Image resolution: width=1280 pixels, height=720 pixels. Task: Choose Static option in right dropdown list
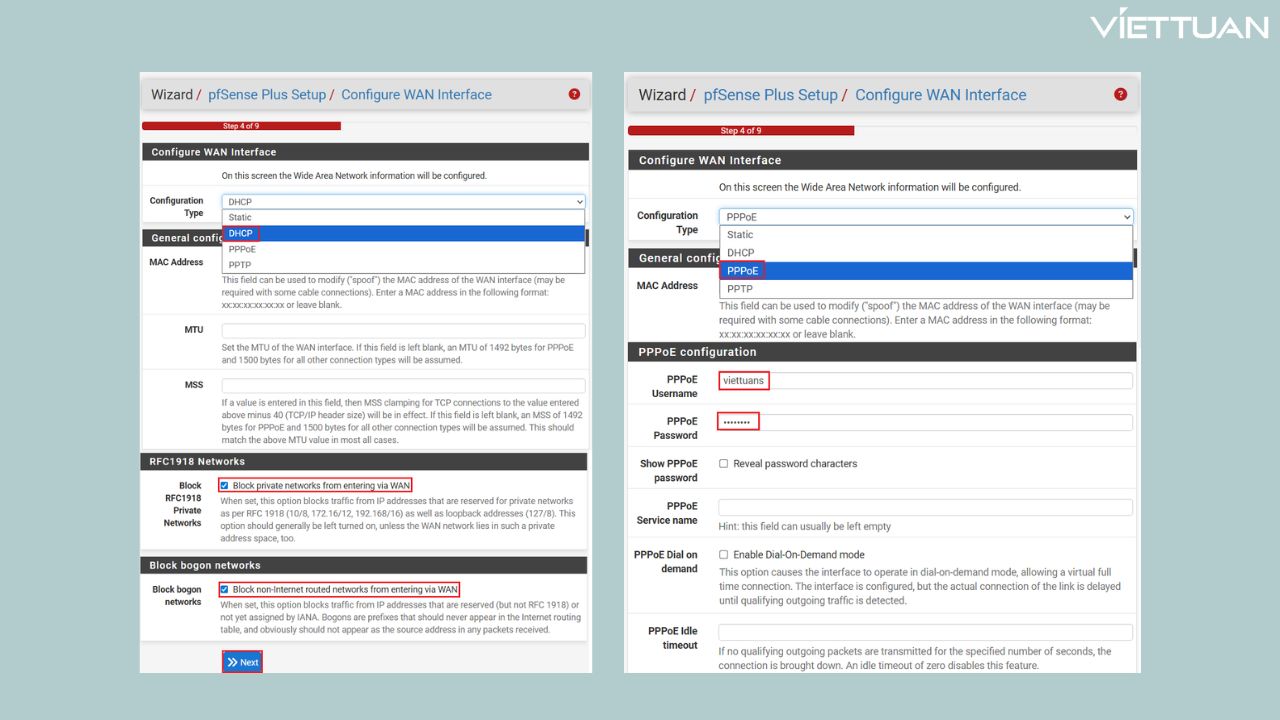coord(740,235)
